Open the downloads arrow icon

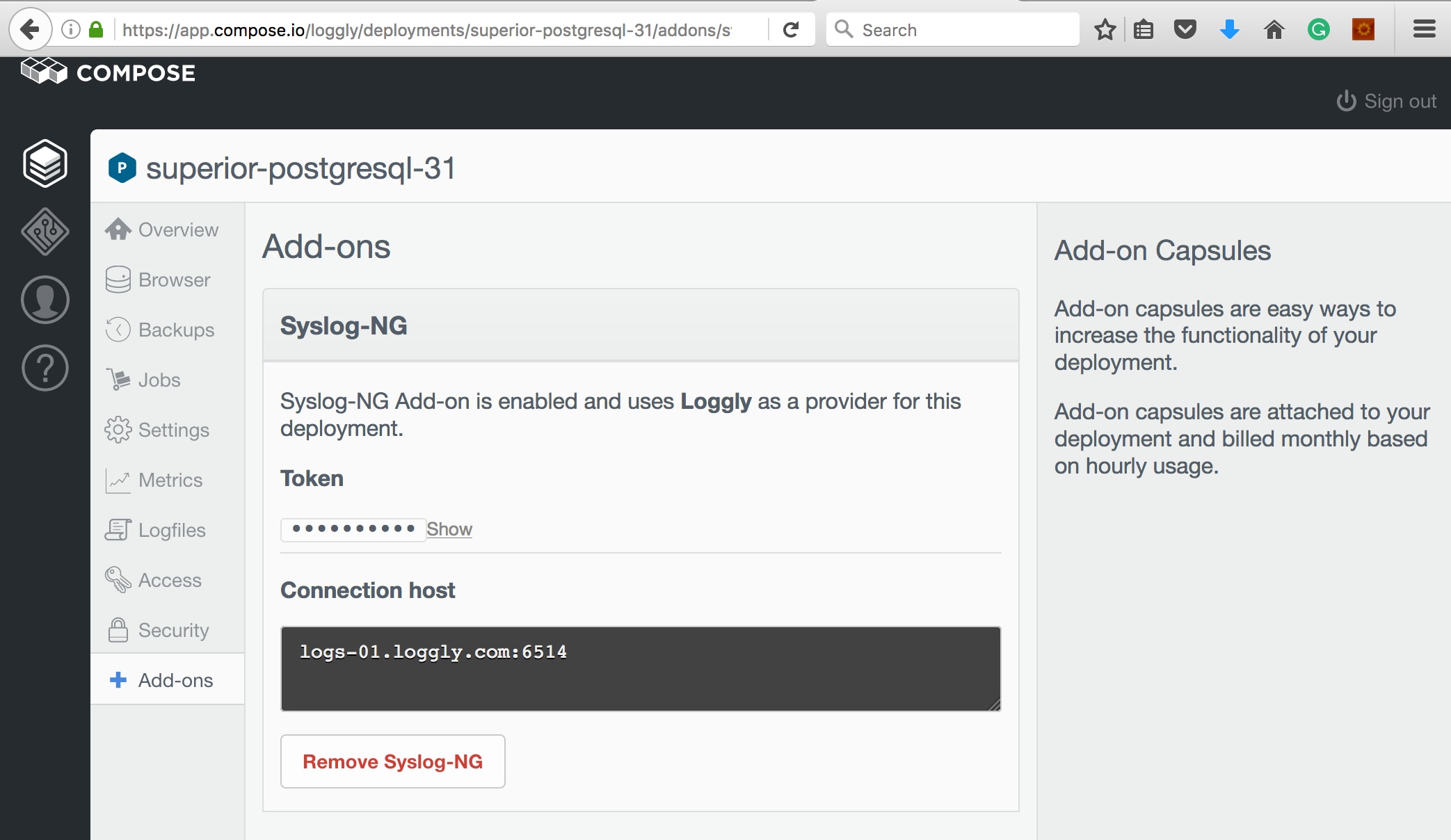pos(1229,29)
